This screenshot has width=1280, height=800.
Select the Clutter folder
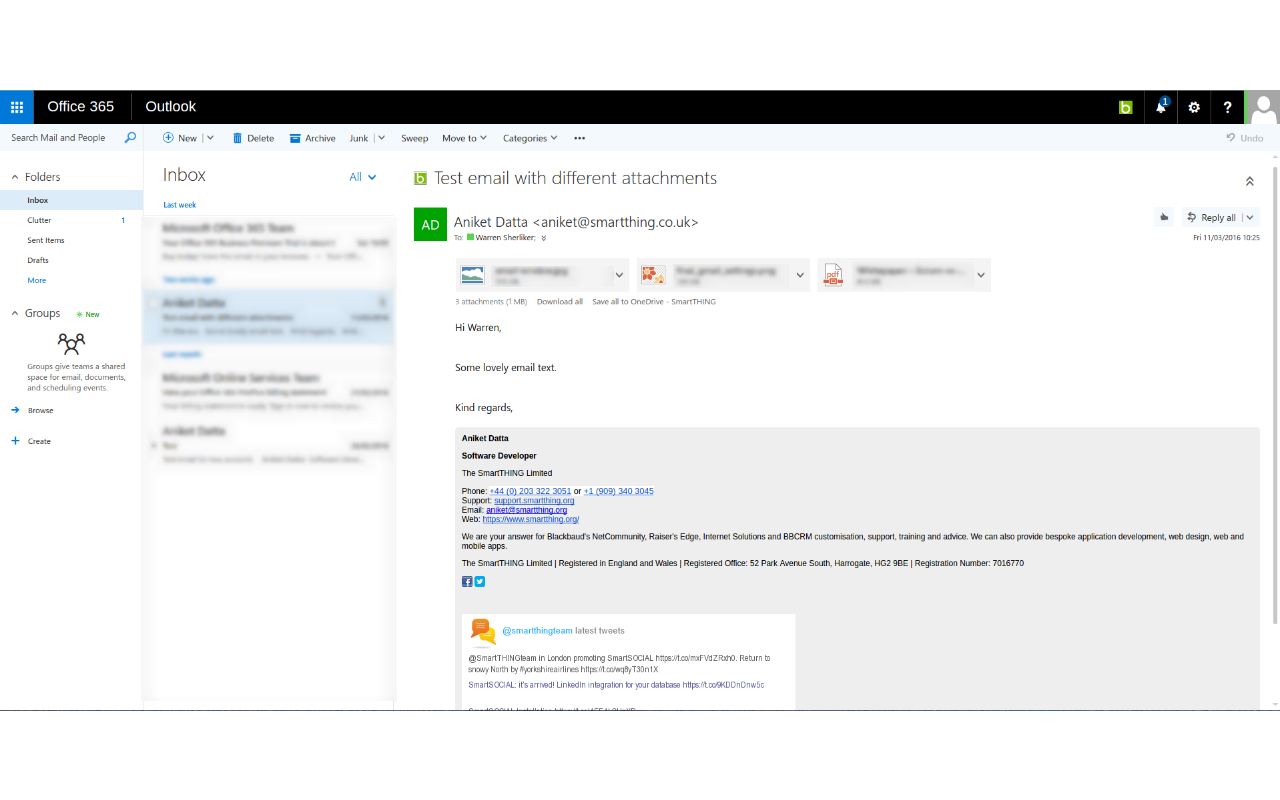click(x=71, y=220)
